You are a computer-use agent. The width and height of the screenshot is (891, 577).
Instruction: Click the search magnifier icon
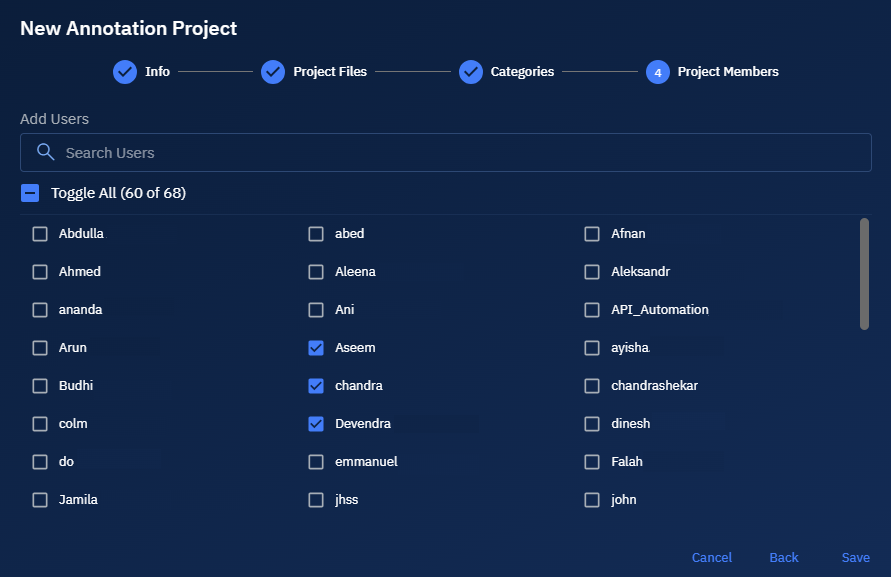[x=45, y=152]
